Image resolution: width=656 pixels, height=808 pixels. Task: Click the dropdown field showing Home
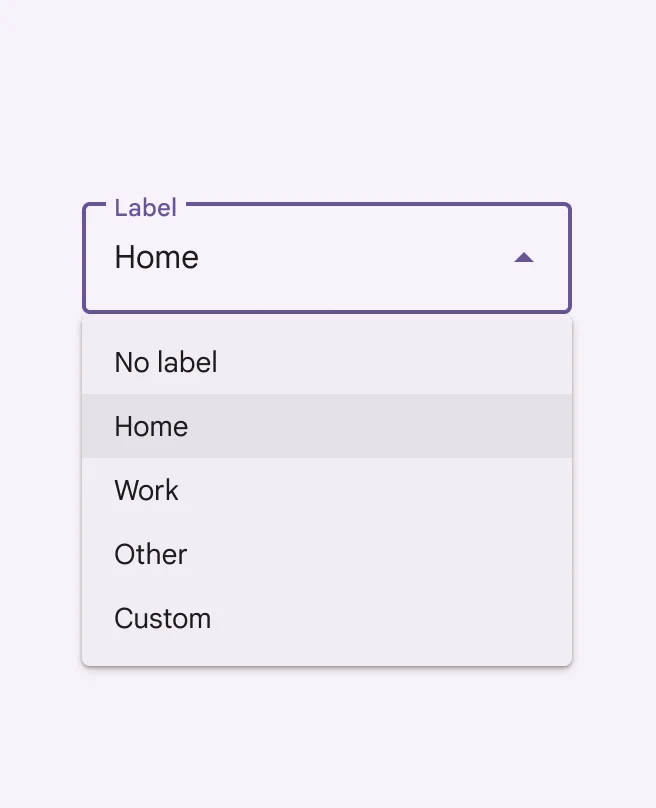(x=327, y=258)
